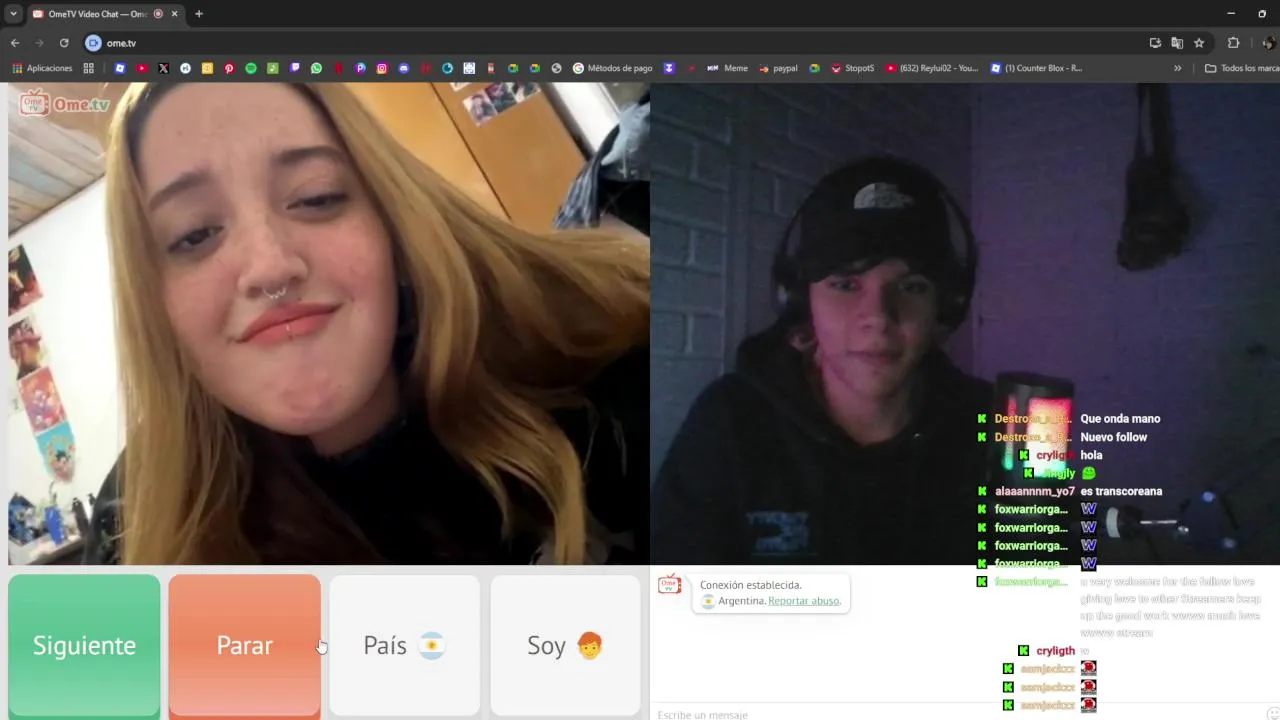Open the Soy gender selector

tap(565, 645)
